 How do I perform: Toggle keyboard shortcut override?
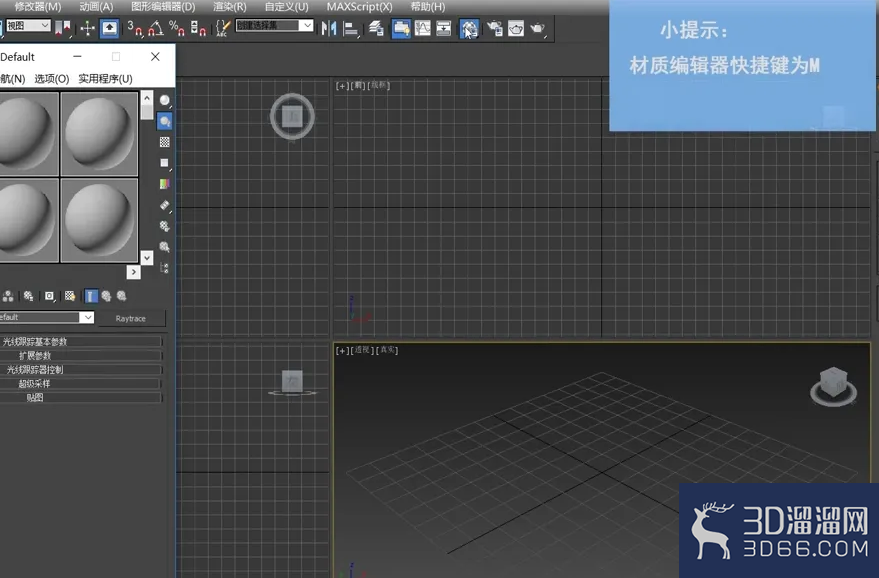click(x=109, y=28)
